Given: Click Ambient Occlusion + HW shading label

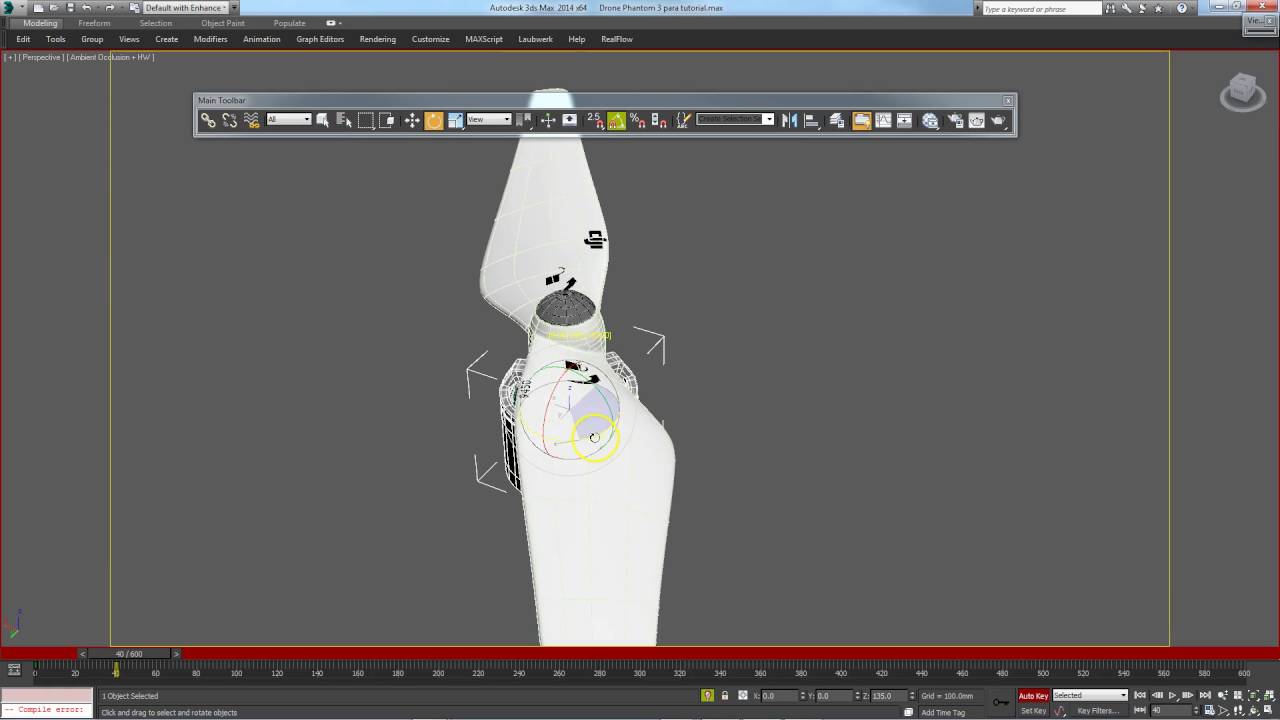Looking at the screenshot, I should click(x=111, y=57).
